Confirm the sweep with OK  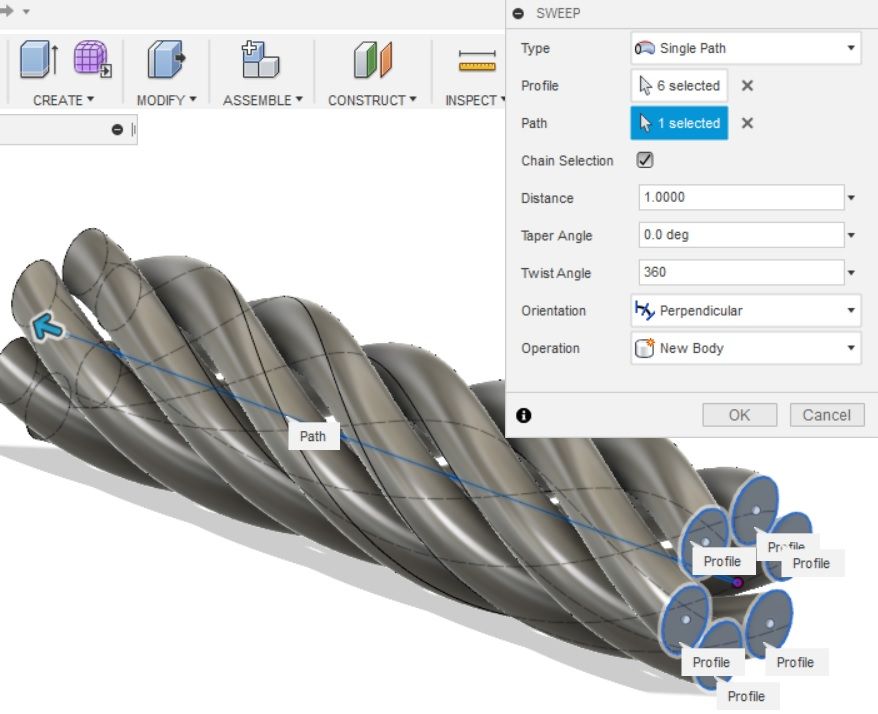point(740,415)
